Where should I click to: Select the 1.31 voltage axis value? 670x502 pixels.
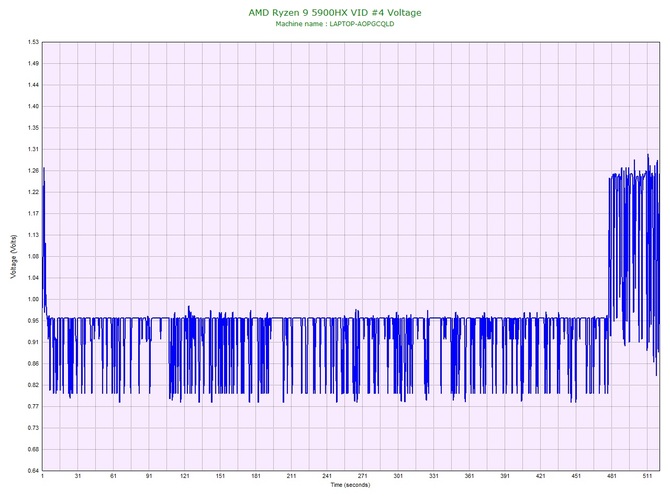click(x=33, y=149)
